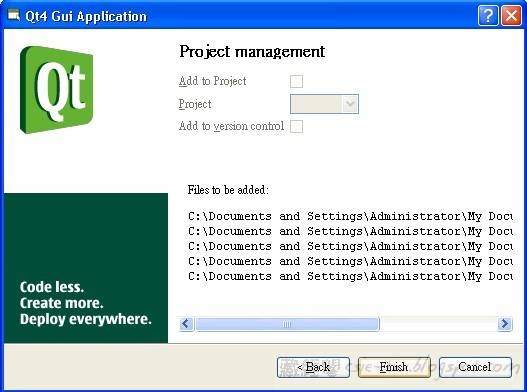Click the window icon in title bar

click(x=13, y=15)
